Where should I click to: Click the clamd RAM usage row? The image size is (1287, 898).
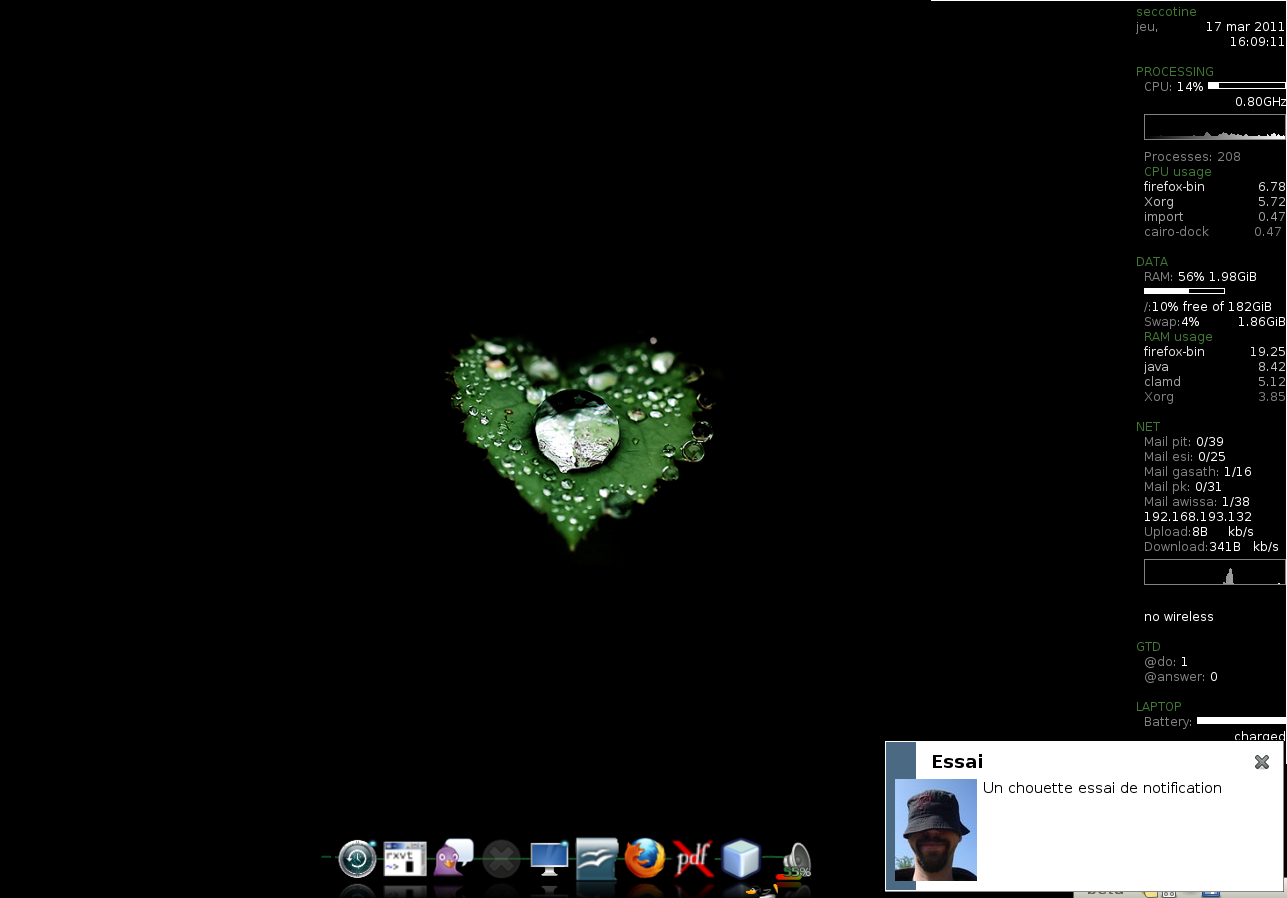click(x=1214, y=382)
